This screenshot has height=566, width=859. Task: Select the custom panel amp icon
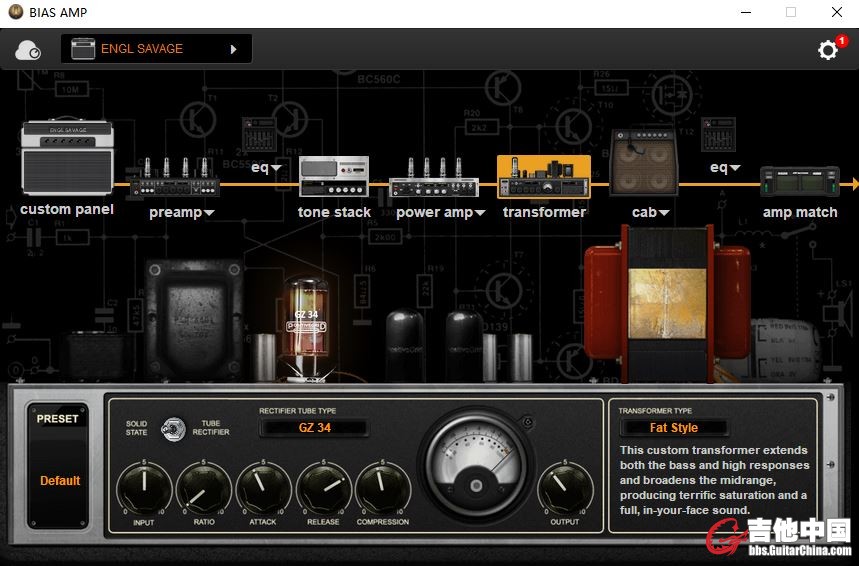[x=67, y=157]
